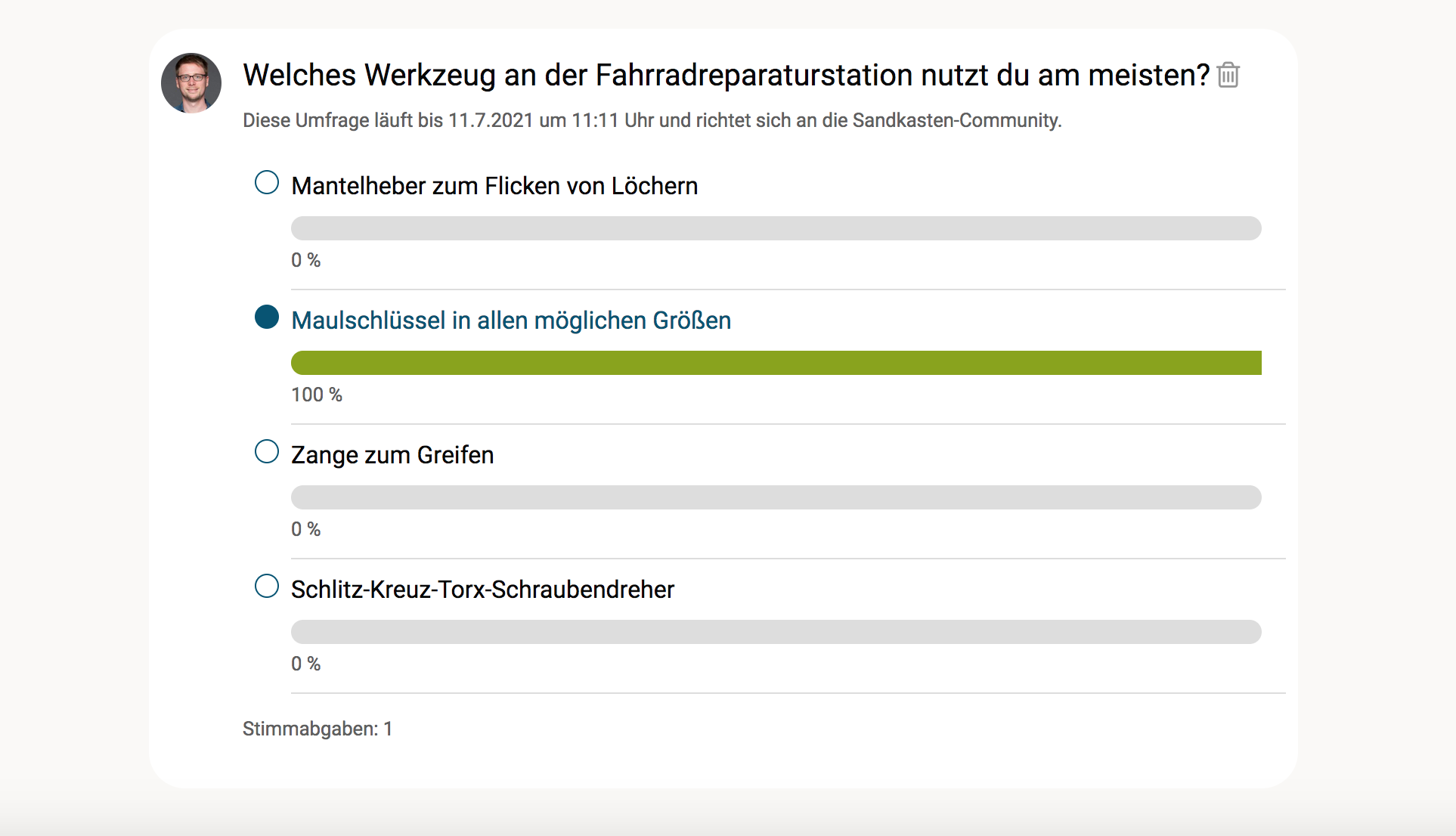This screenshot has height=836, width=1456.
Task: Click the poll deadline info text
Action: 652,120
